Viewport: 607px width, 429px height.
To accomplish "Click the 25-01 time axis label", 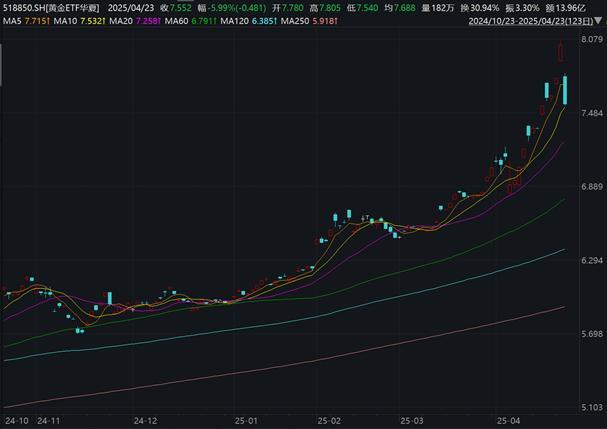I will coord(246,421).
